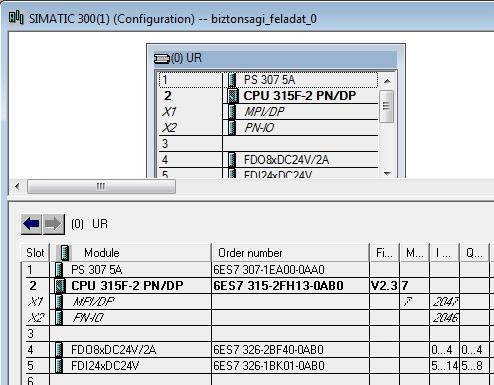
Task: Select CPU 315F-2 PN/DP name in detail table
Action: point(127,286)
